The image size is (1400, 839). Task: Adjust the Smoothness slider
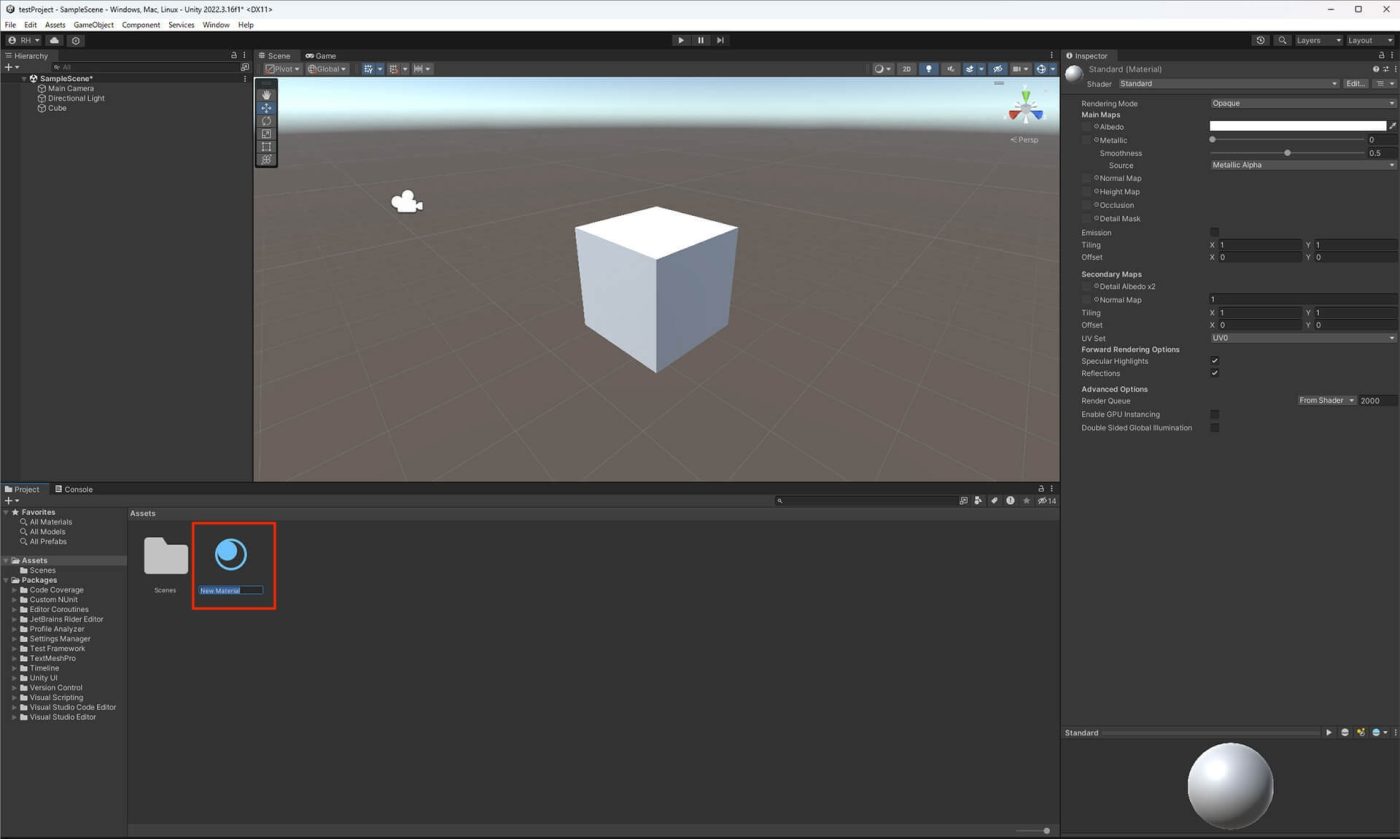pos(1287,153)
